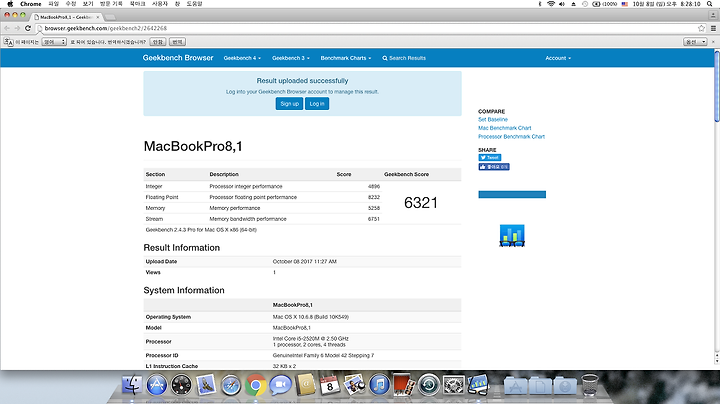This screenshot has height=404, width=720.
Task: Click the Log in button
Action: [x=317, y=104]
